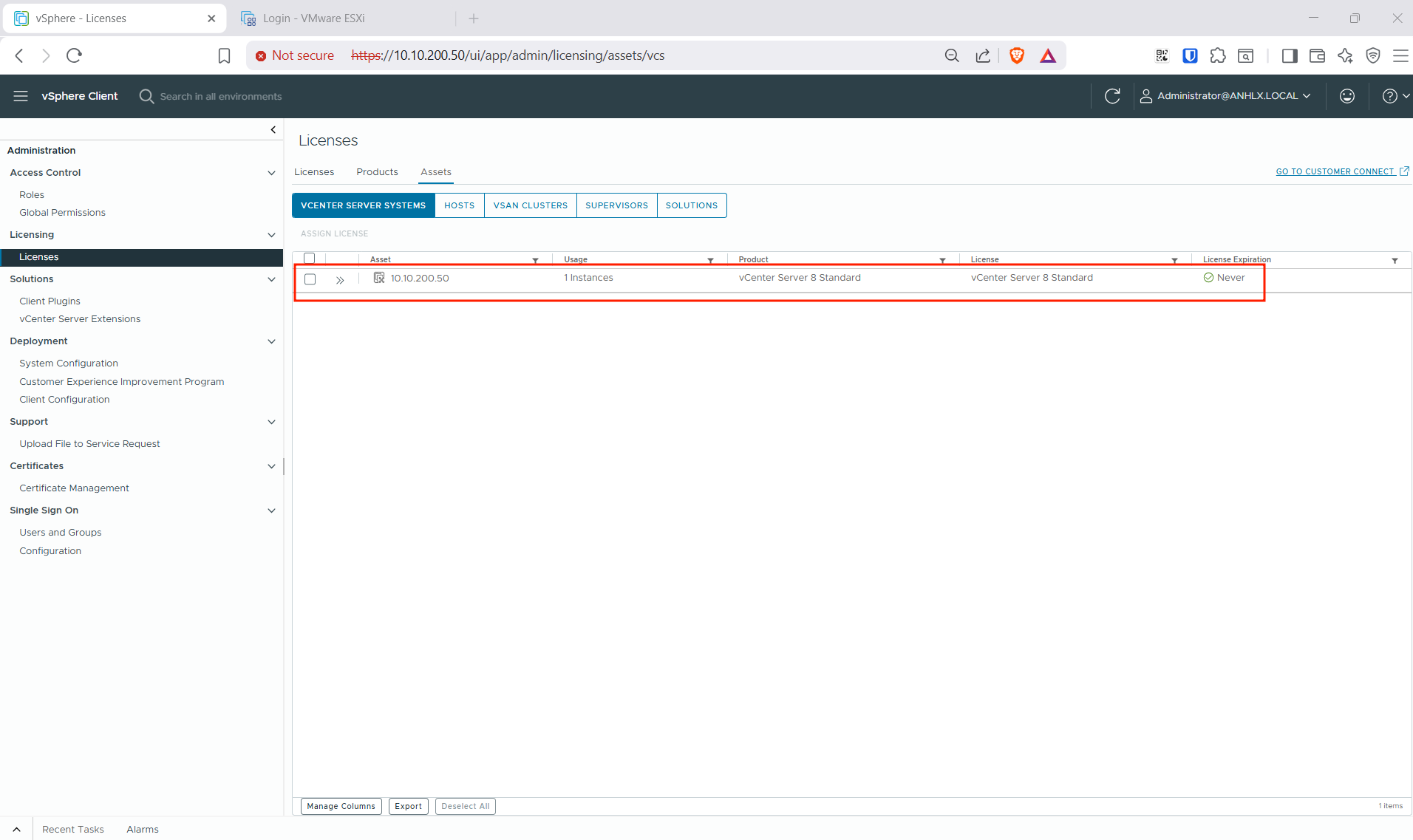Open Roles in the sidebar
The image size is (1413, 840).
[x=32, y=195]
